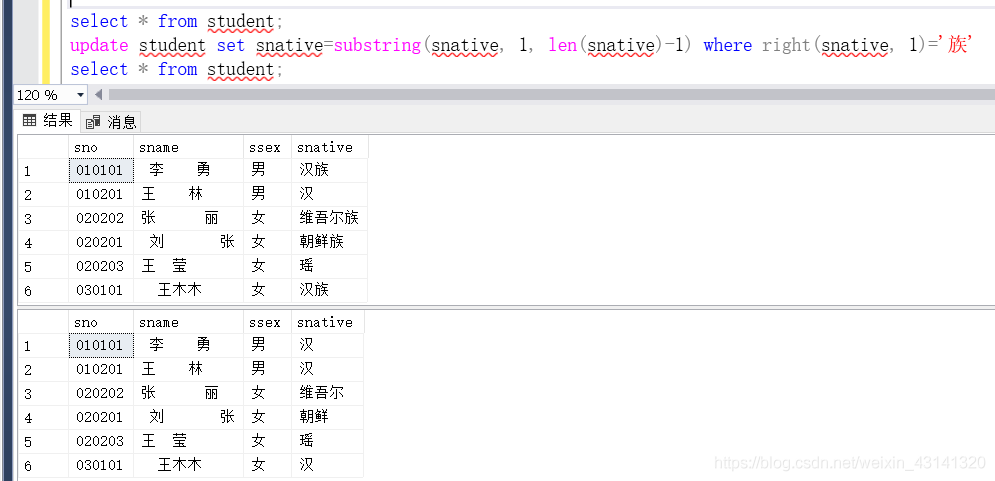Click the update keyword in the SQL editor
This screenshot has width=995, height=481.
[99, 45]
